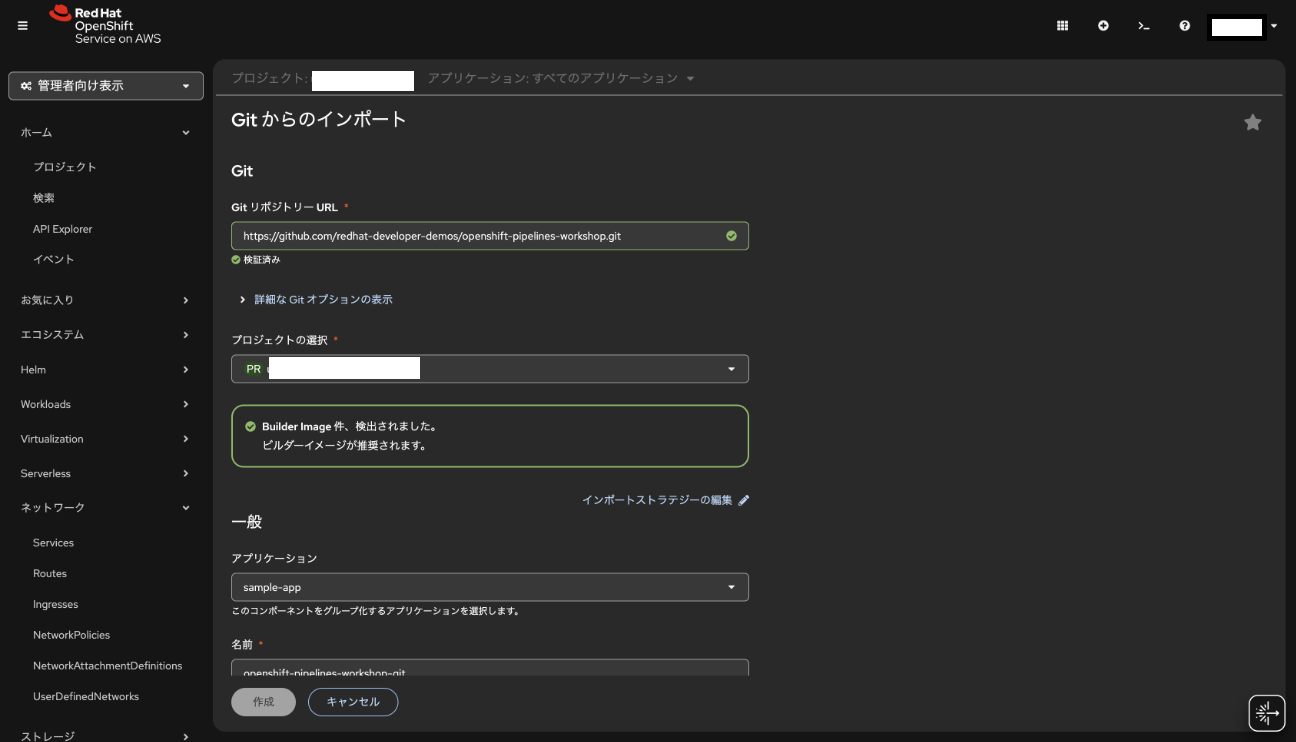1296x742 pixels.
Task: Go to API Explorer in sidebar
Action: (x=62, y=229)
